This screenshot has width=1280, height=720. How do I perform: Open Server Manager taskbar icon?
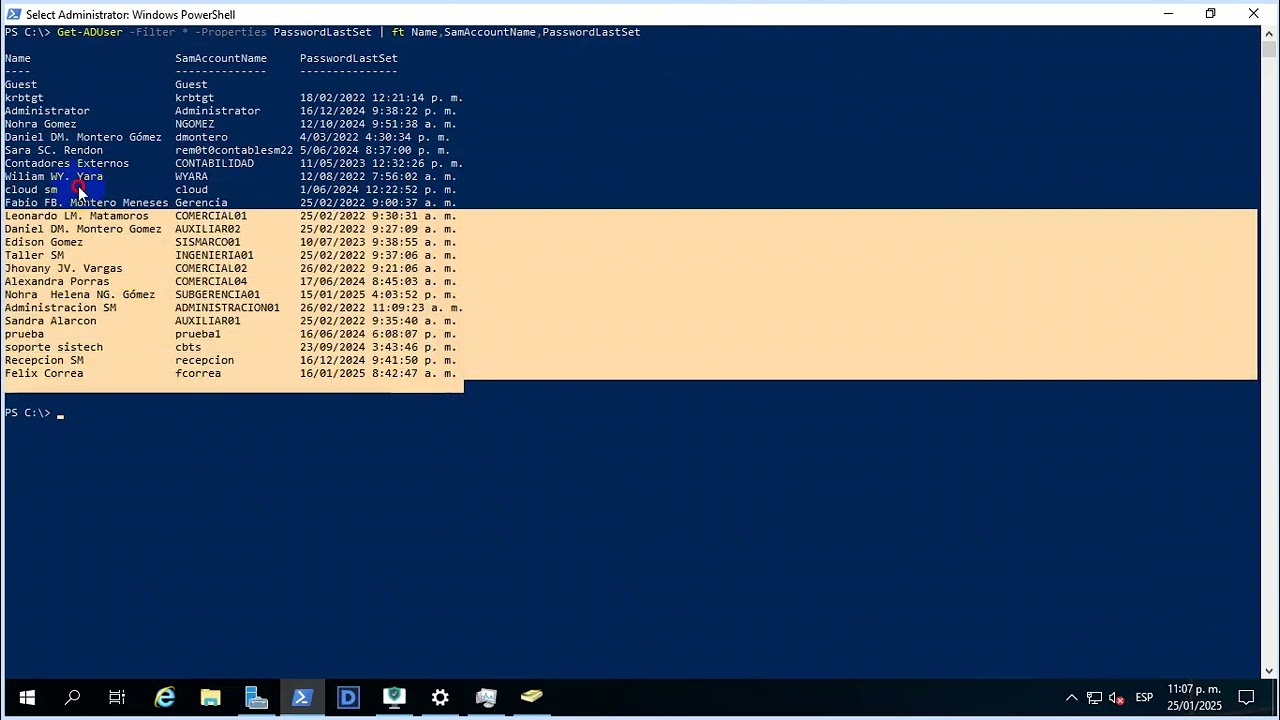[x=256, y=697]
